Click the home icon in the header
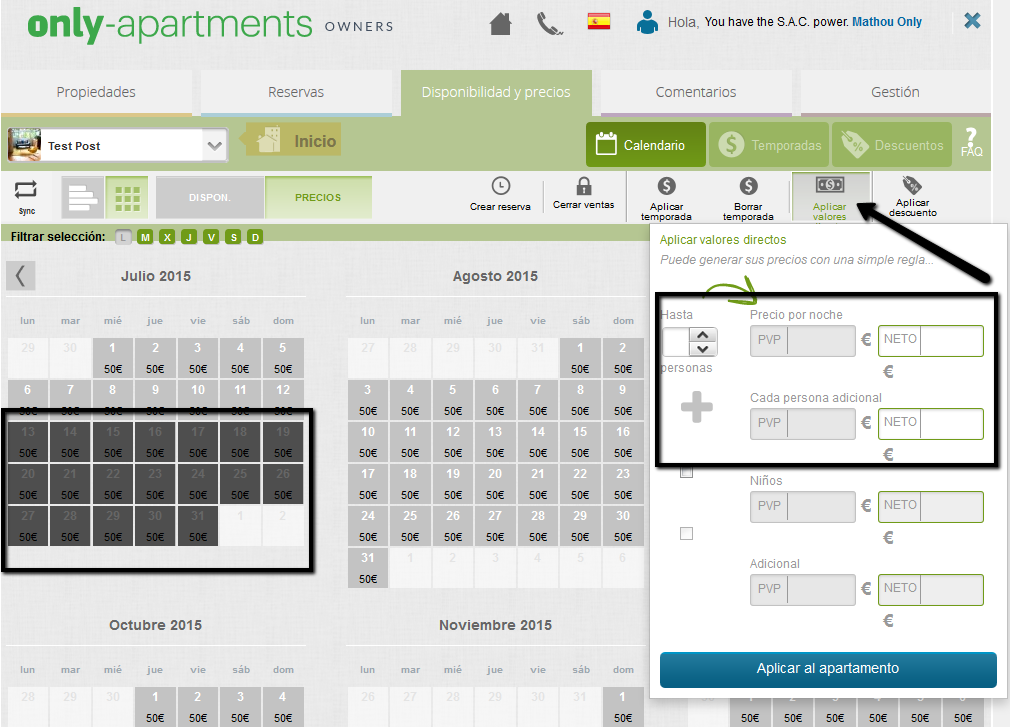The image size is (1010, 727). [499, 22]
